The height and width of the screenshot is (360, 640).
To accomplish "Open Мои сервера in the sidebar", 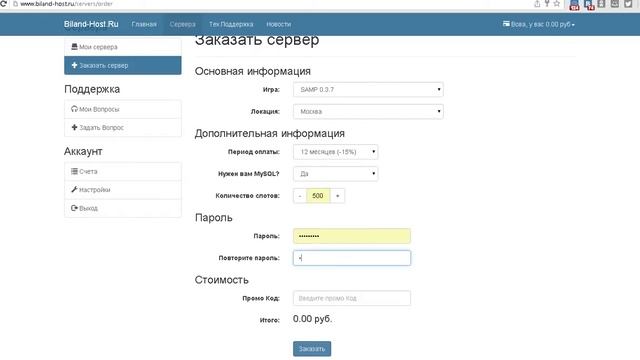I will tap(122, 47).
